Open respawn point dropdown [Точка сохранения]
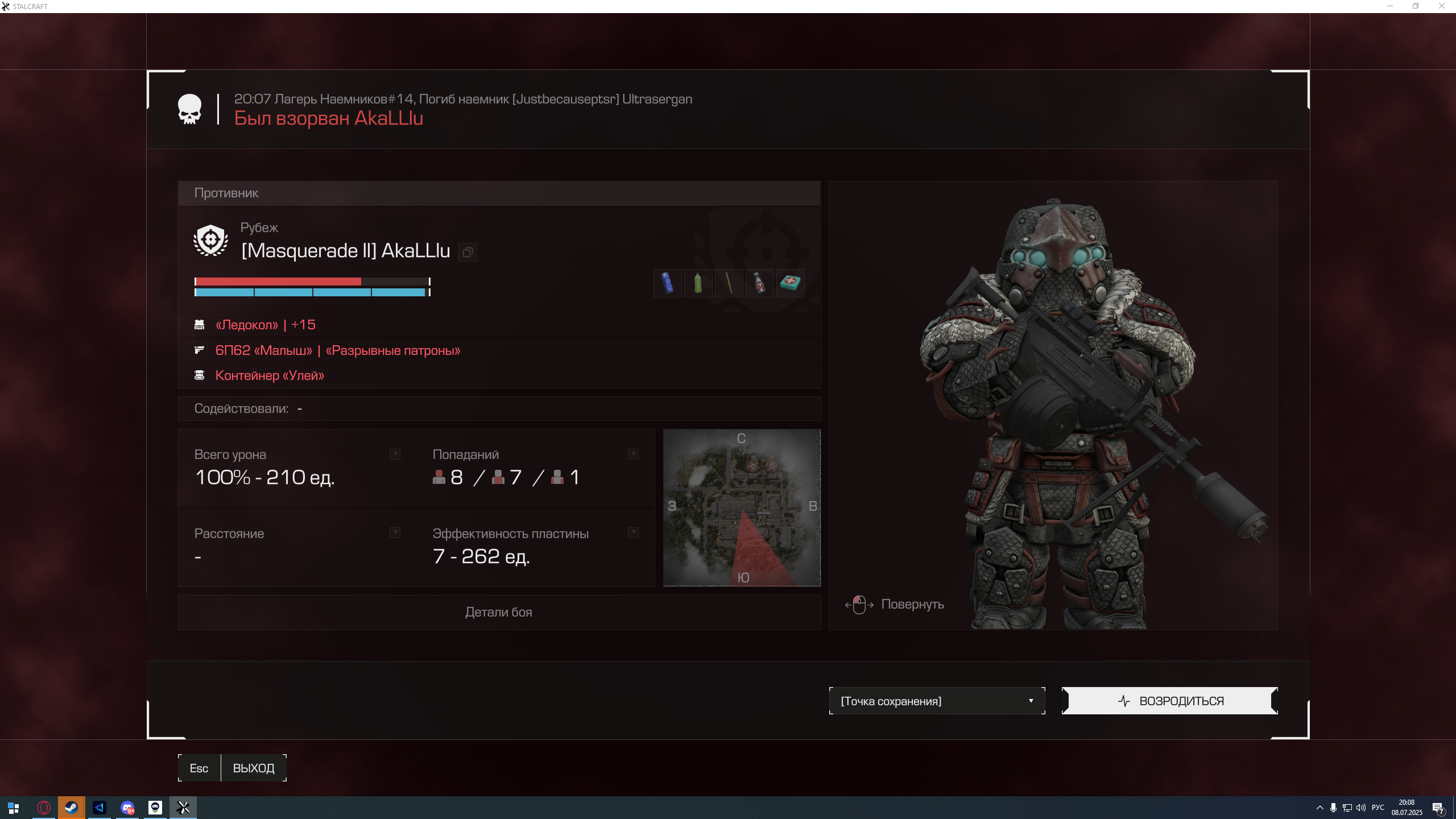1456x819 pixels. pyautogui.click(x=937, y=701)
